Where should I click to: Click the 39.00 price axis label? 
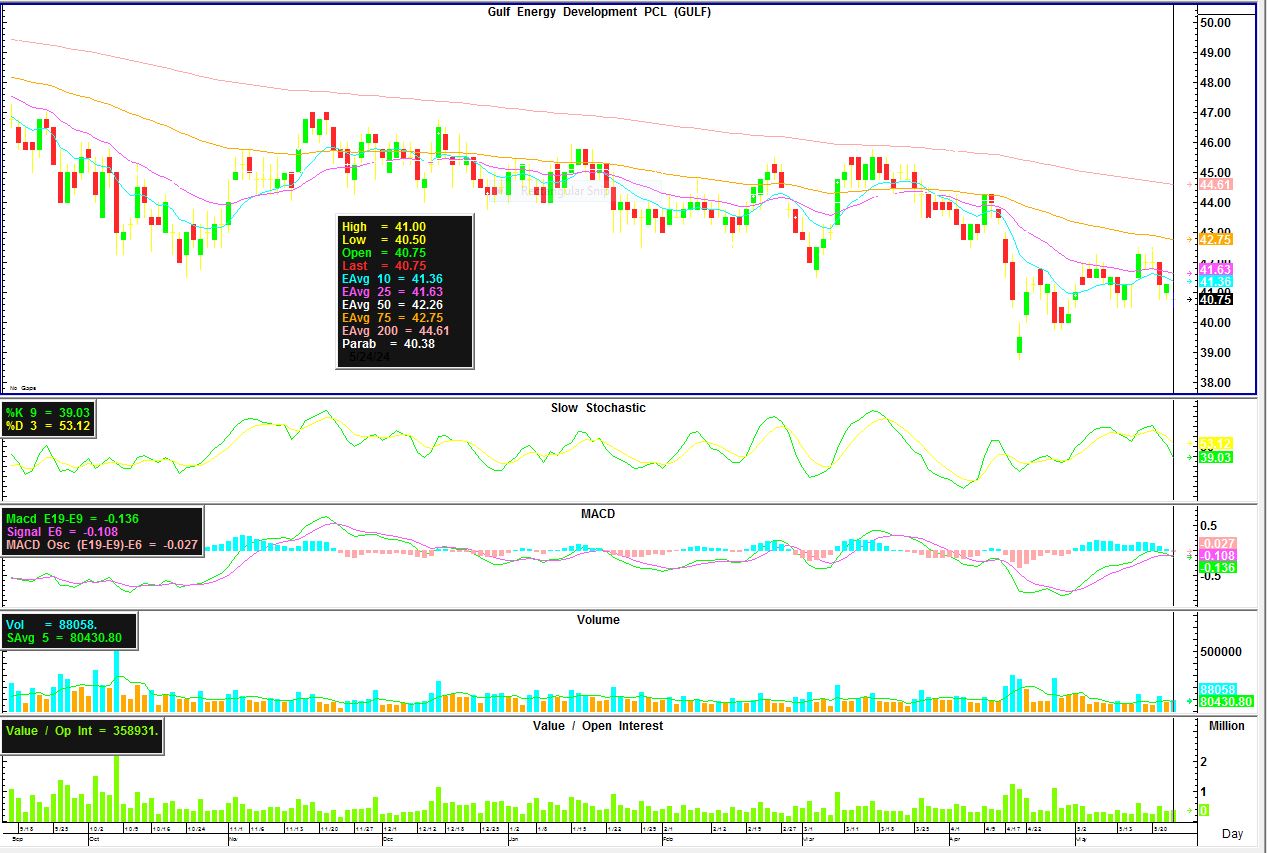(x=1215, y=353)
